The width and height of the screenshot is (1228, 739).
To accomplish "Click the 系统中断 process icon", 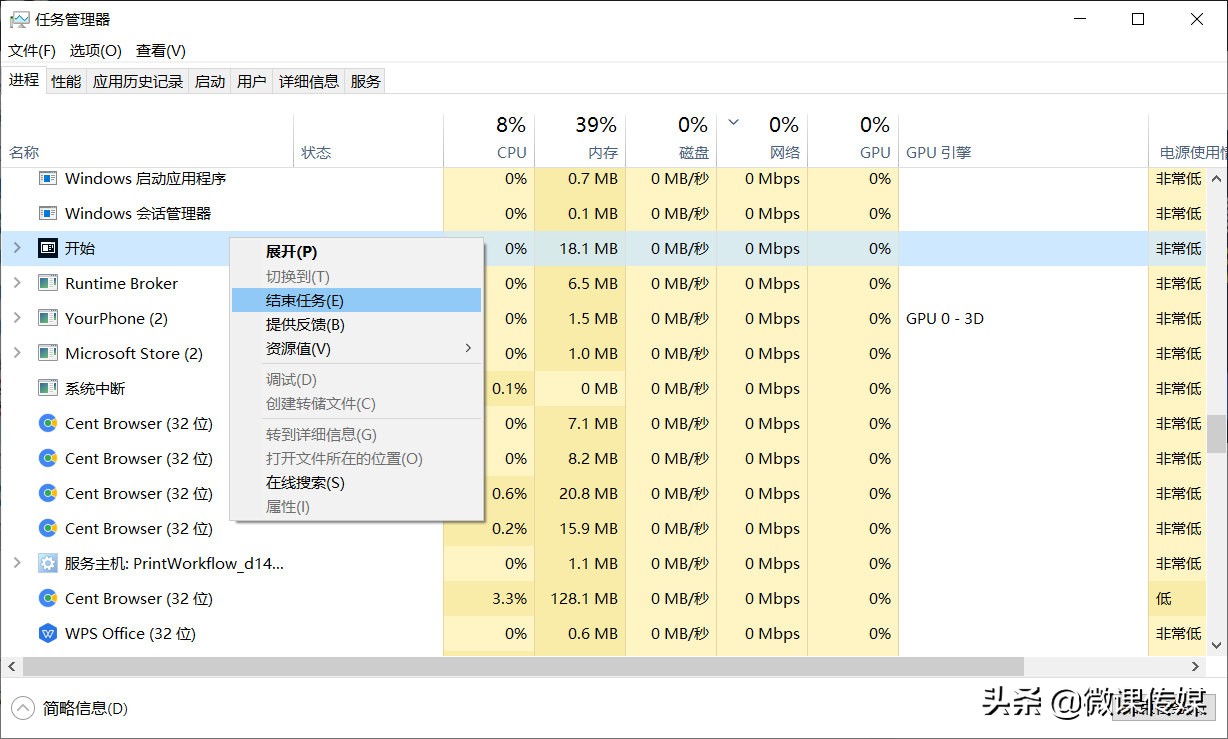I will point(47,389).
